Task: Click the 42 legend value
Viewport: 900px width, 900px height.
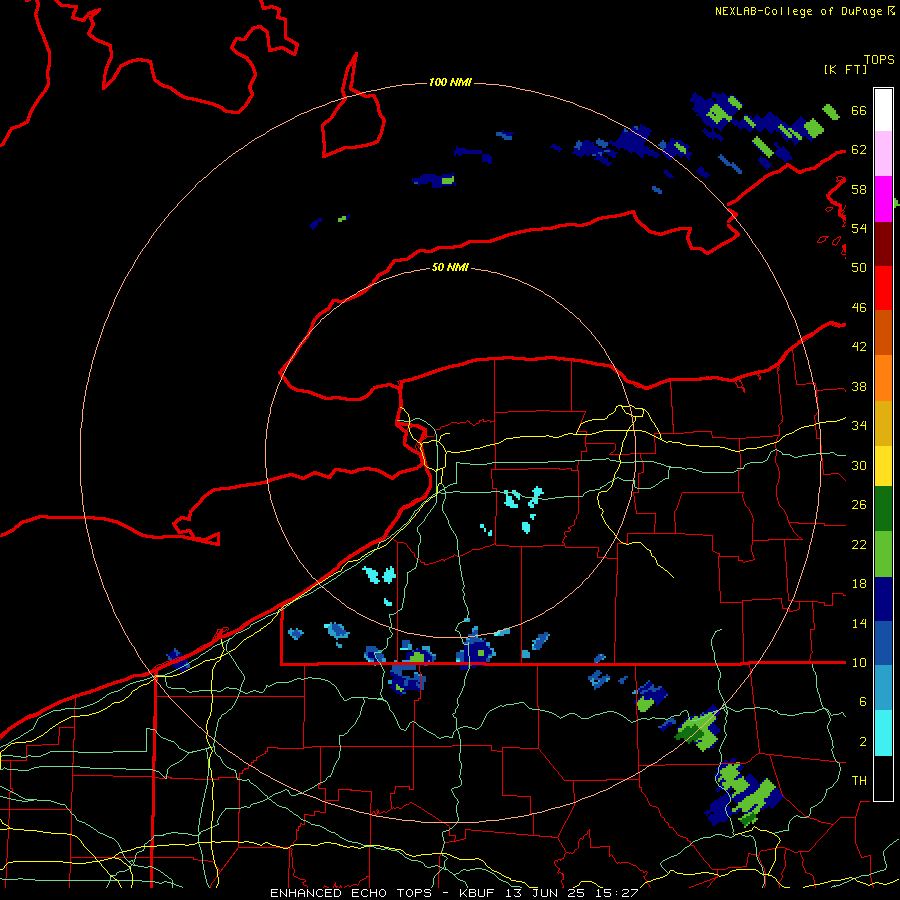Action: click(859, 346)
